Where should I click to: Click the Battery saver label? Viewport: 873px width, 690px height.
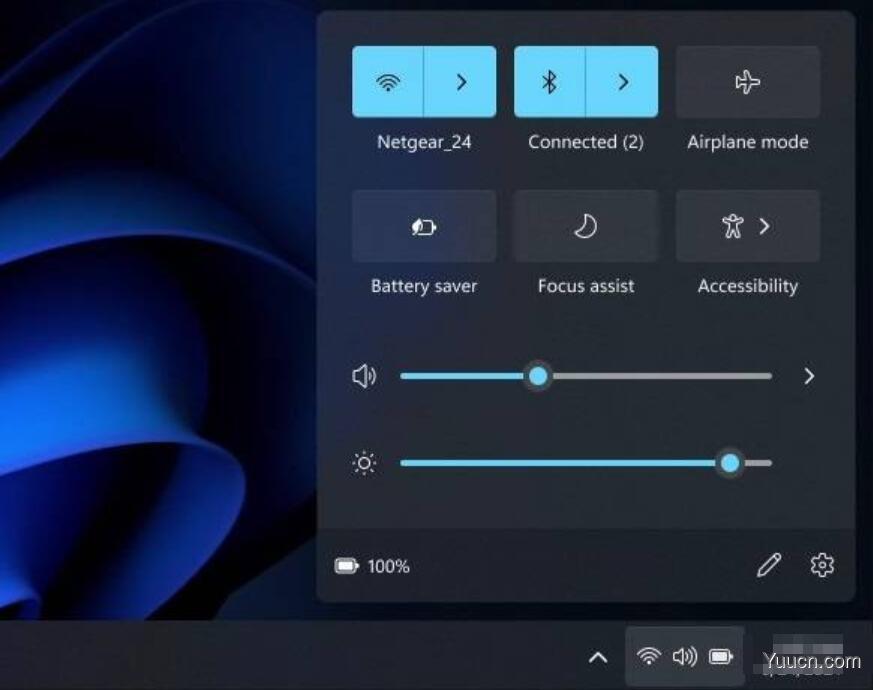point(424,286)
